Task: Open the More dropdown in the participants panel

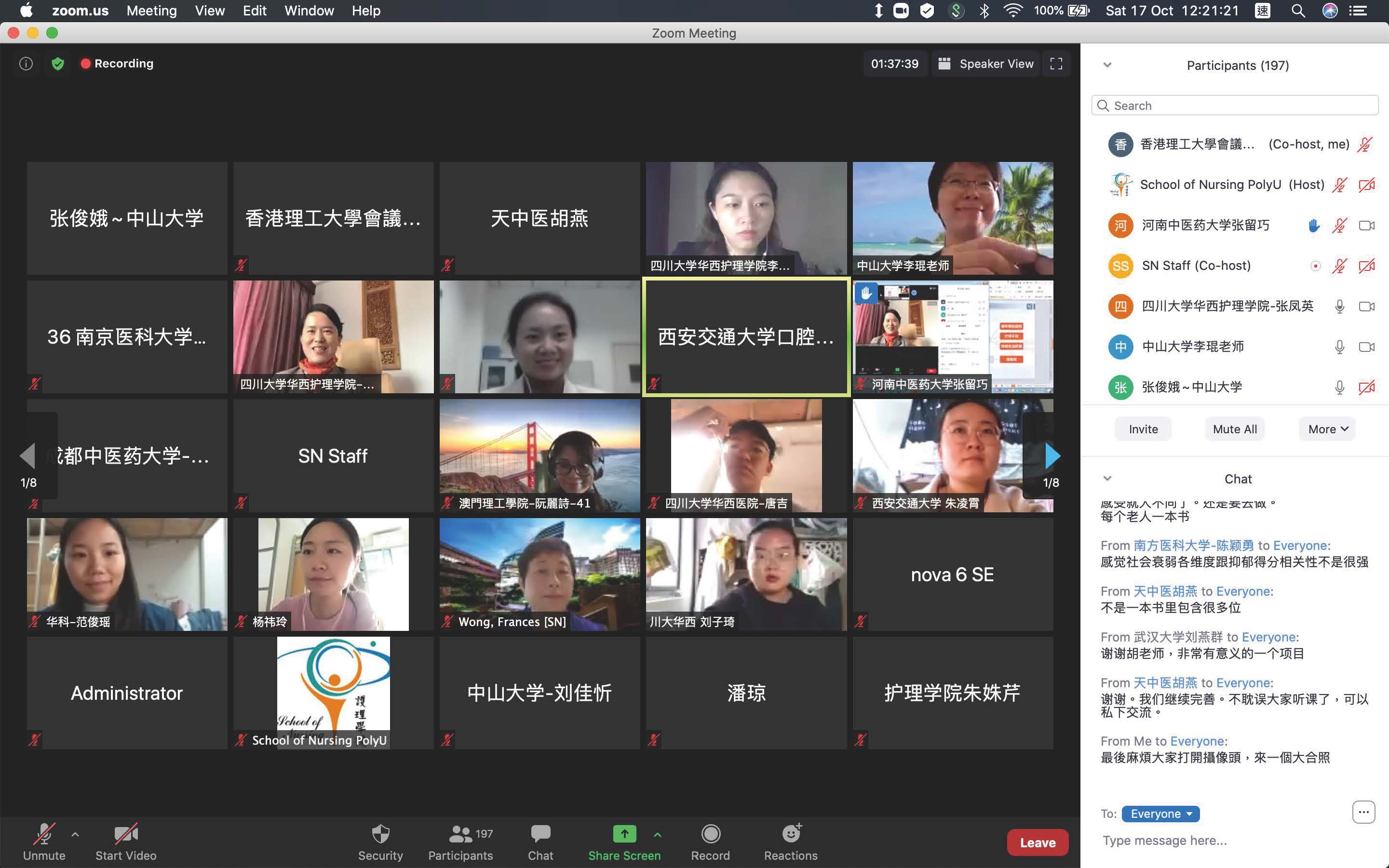Action: 1327,429
